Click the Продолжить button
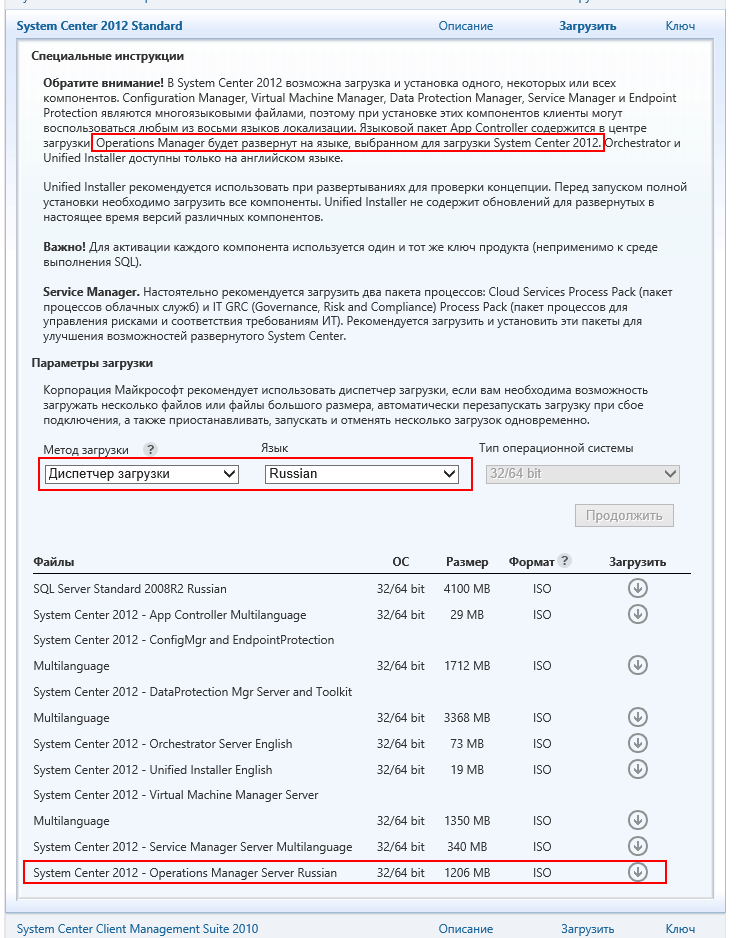This screenshot has width=739, height=938. [624, 516]
